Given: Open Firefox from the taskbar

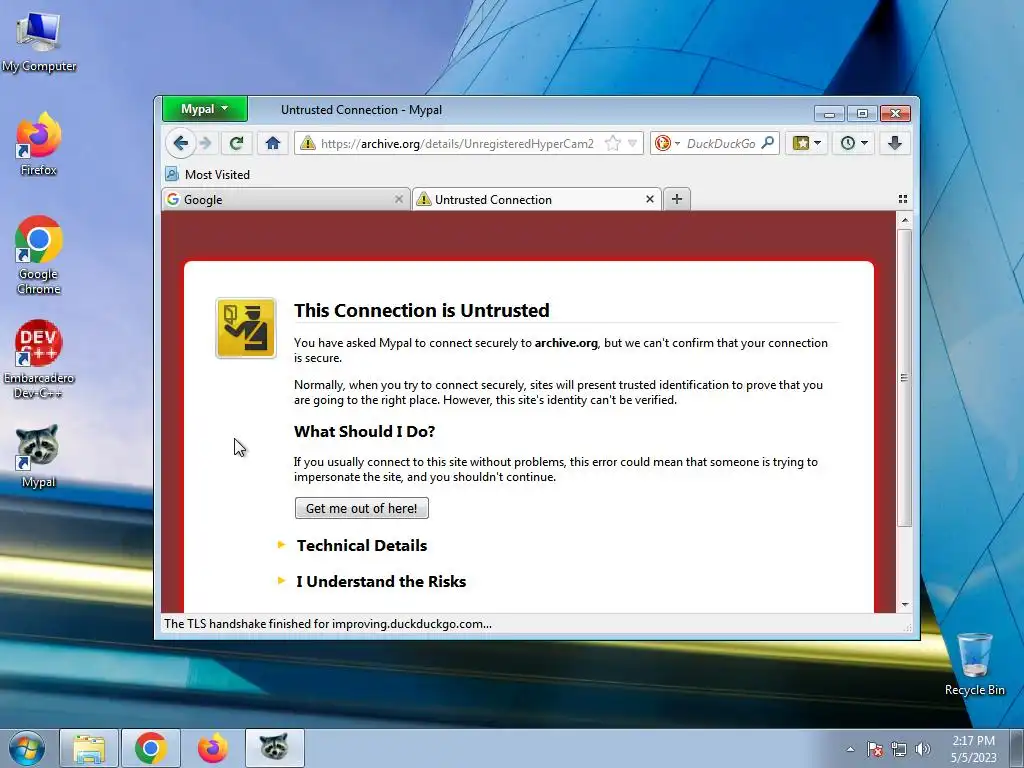Looking at the screenshot, I should [213, 748].
